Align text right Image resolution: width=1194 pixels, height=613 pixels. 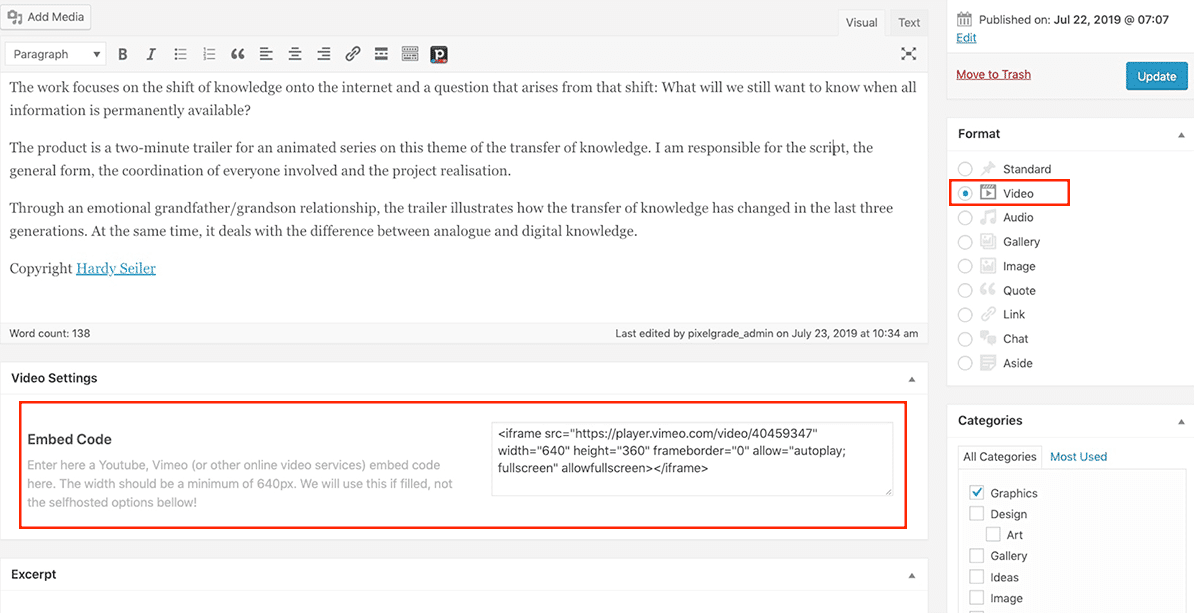[324, 54]
